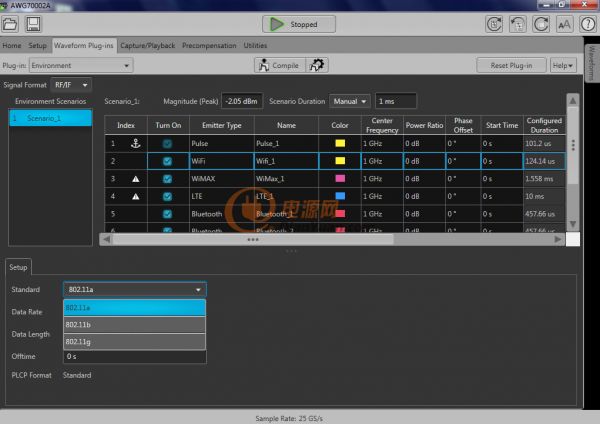Open the help question mark icon
Screen dimensions: 600x424
pyautogui.click(x=588, y=24)
